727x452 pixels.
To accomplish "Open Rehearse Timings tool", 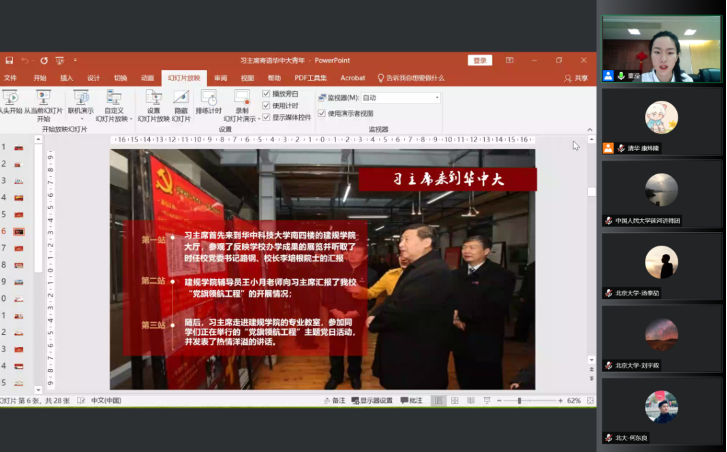I will pos(209,98).
